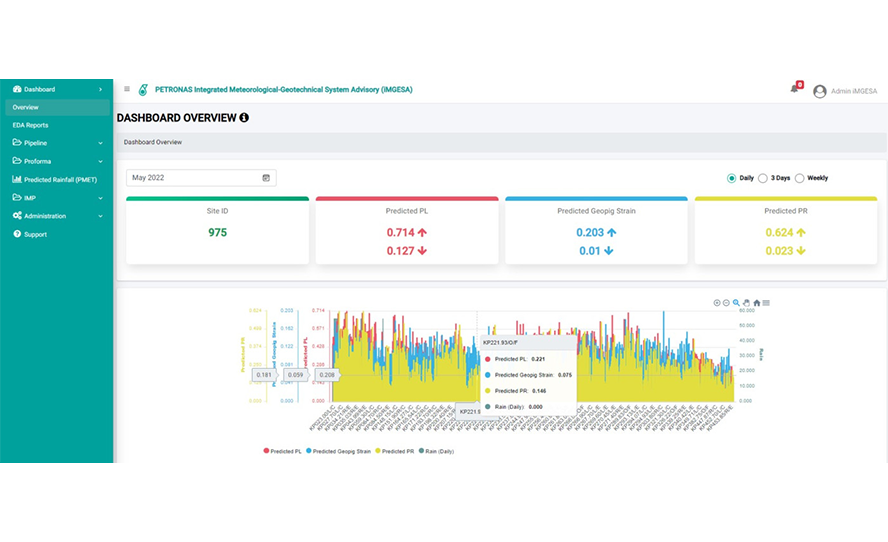Click the chart zoom out icon
The height and width of the screenshot is (542, 888).
click(726, 303)
